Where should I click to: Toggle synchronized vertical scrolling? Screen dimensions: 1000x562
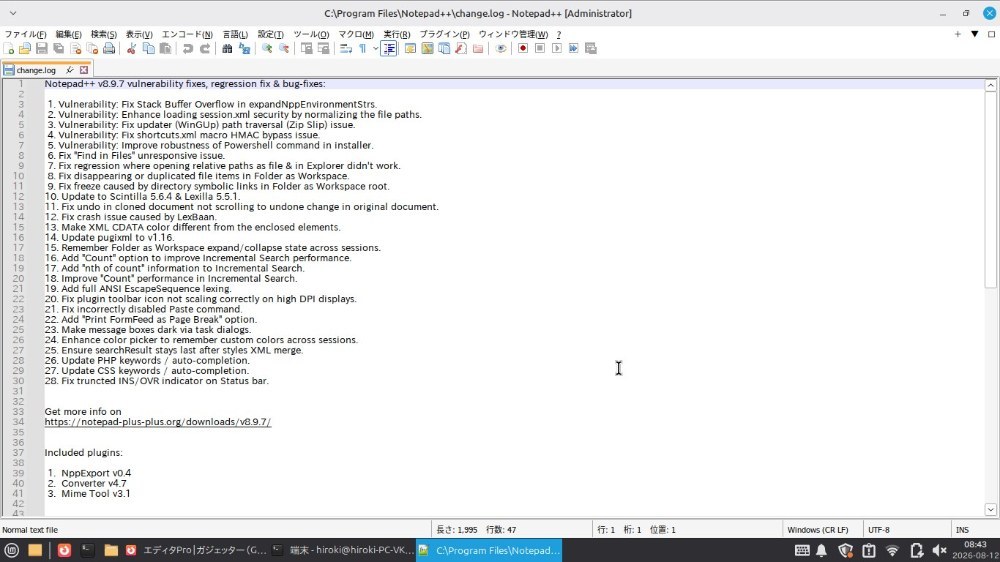307,48
